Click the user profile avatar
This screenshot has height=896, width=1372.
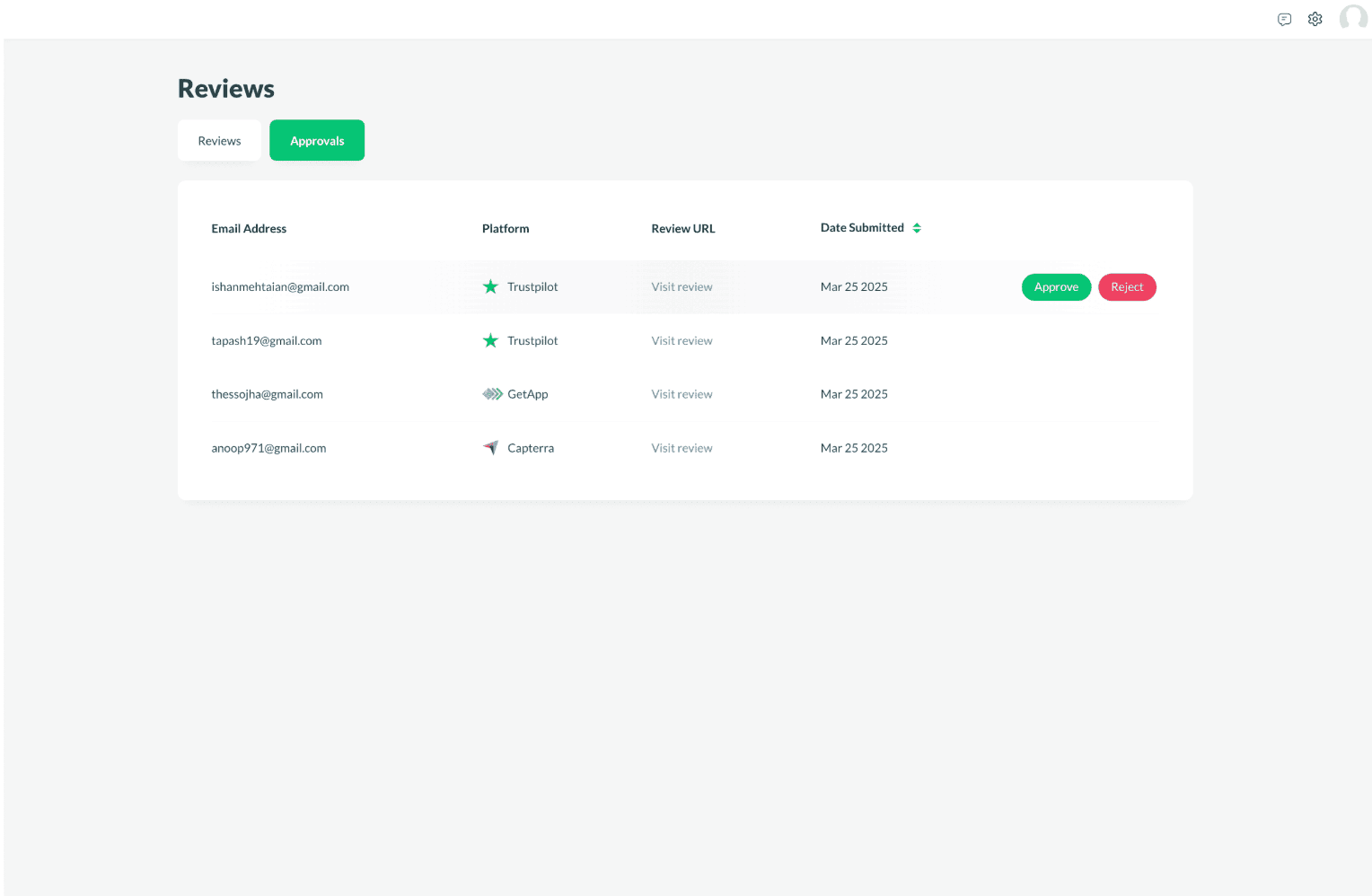pyautogui.click(x=1353, y=18)
